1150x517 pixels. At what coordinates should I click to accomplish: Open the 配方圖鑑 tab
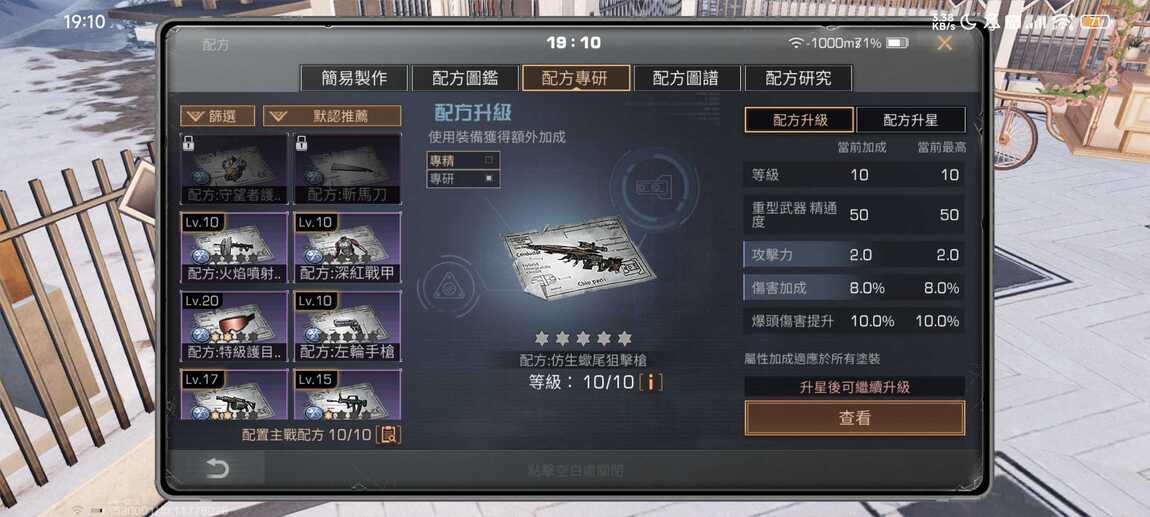coord(464,78)
